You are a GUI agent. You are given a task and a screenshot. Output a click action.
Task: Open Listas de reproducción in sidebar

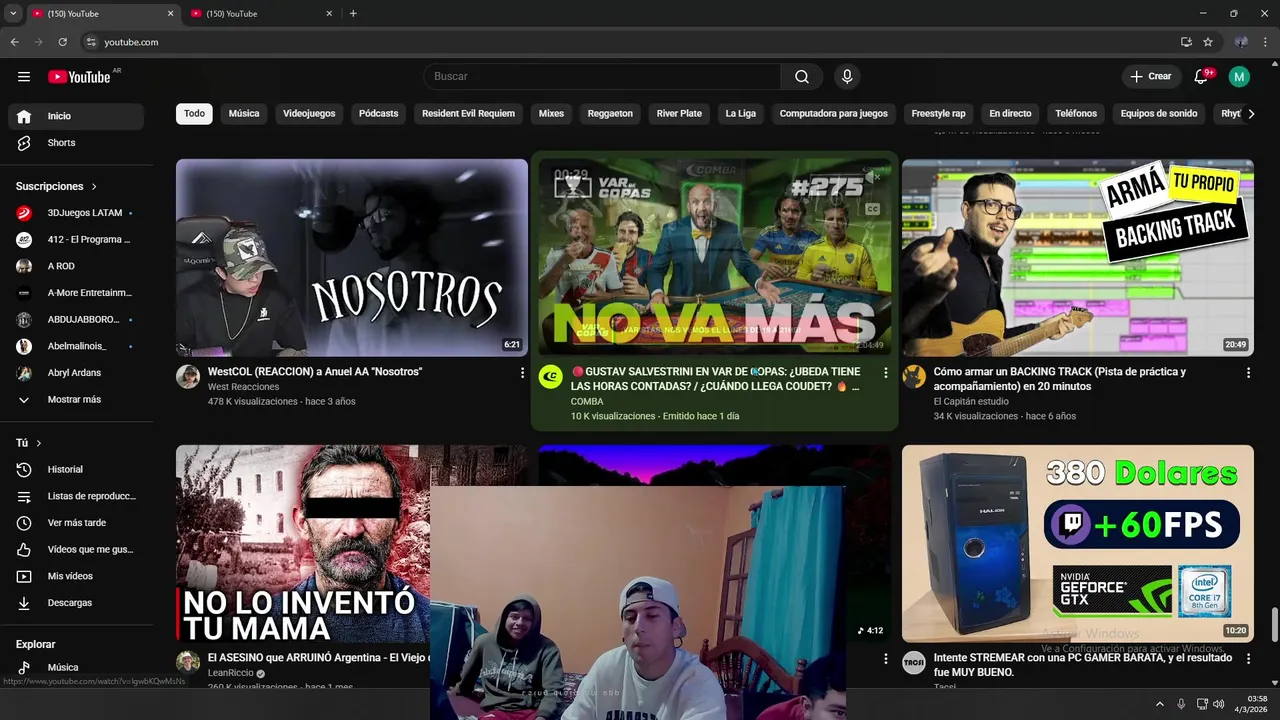pos(76,496)
